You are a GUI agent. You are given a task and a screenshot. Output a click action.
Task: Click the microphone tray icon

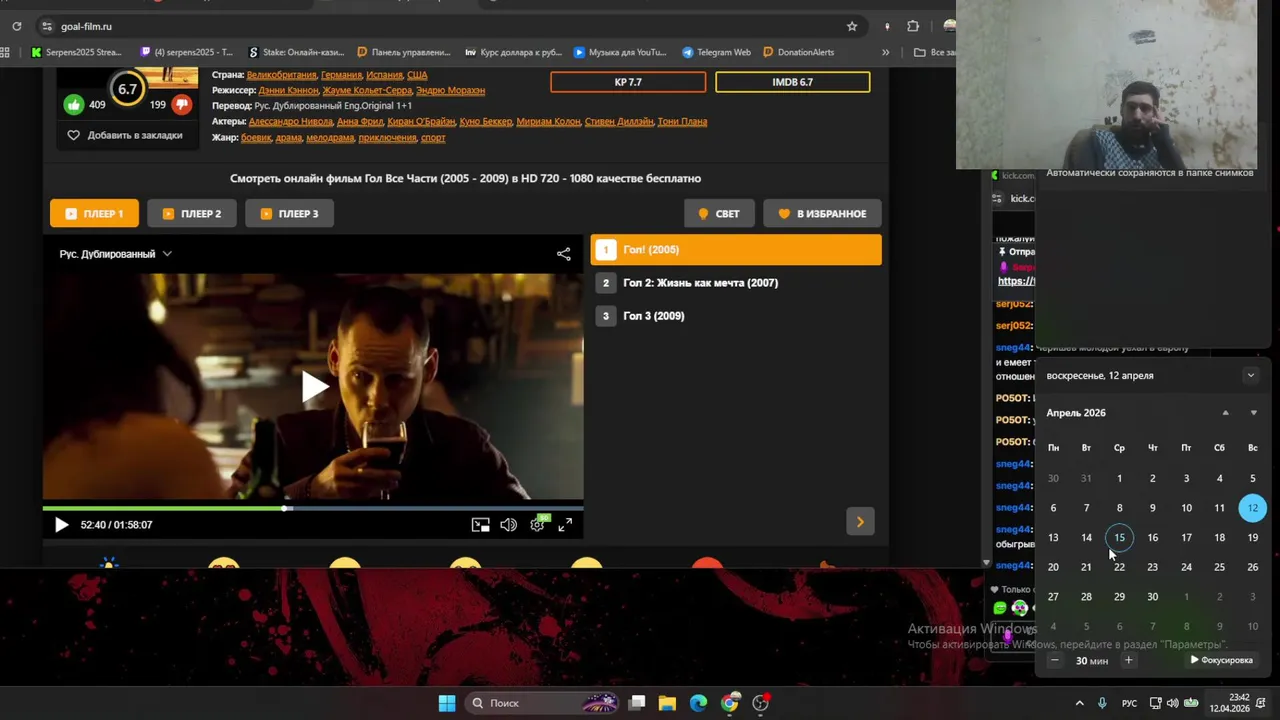tap(1102, 703)
